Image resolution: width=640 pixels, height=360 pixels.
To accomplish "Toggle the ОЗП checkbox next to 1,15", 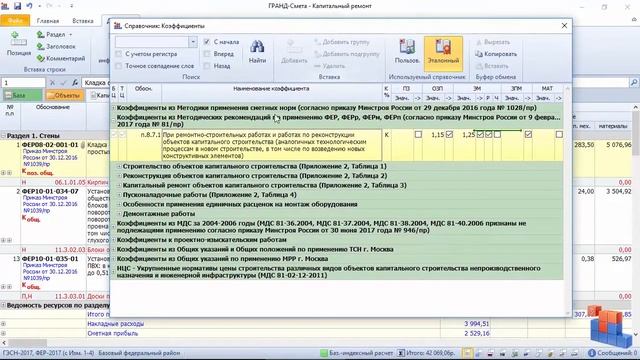I will tap(449, 134).
